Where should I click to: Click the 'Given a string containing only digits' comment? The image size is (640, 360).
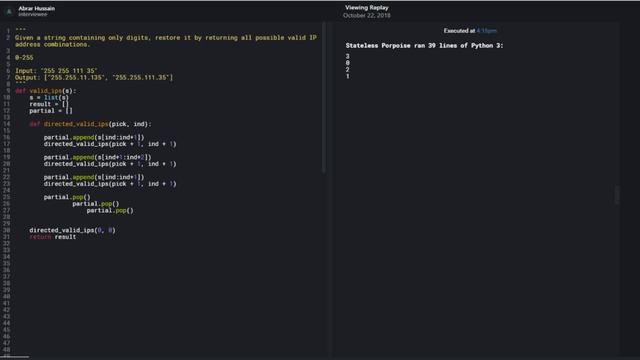166,41
